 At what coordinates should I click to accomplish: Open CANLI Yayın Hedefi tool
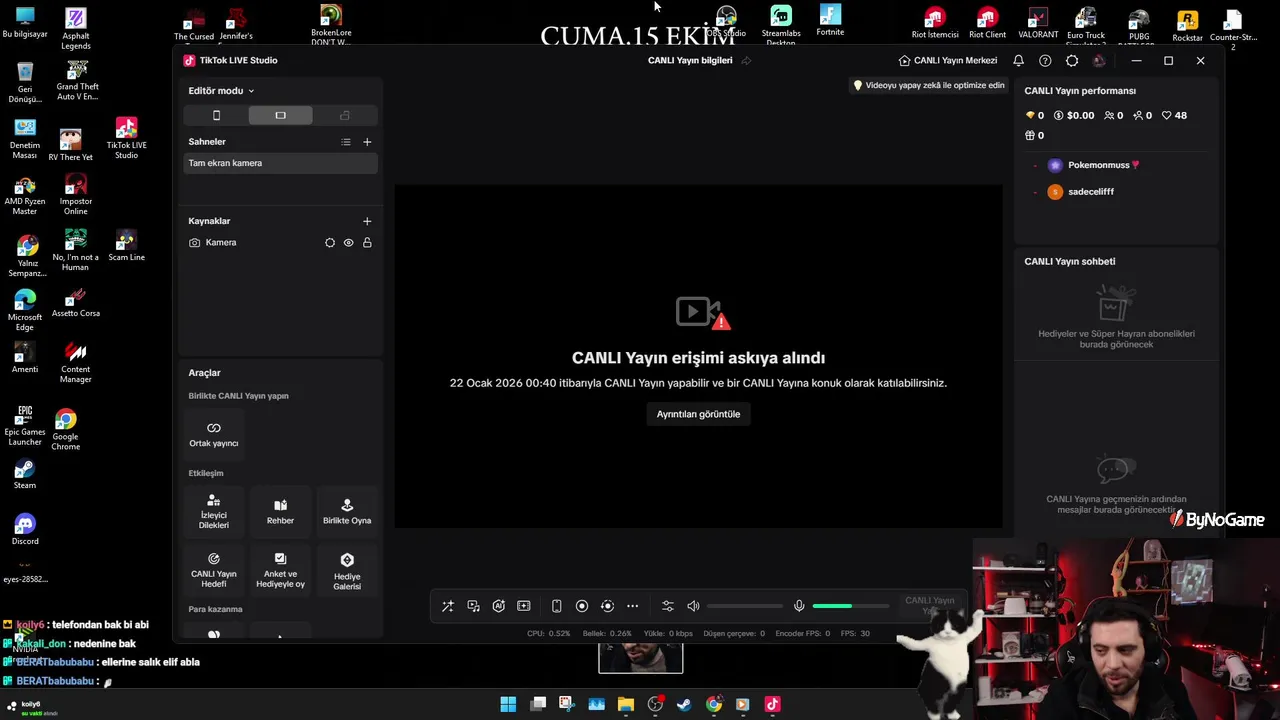click(214, 570)
